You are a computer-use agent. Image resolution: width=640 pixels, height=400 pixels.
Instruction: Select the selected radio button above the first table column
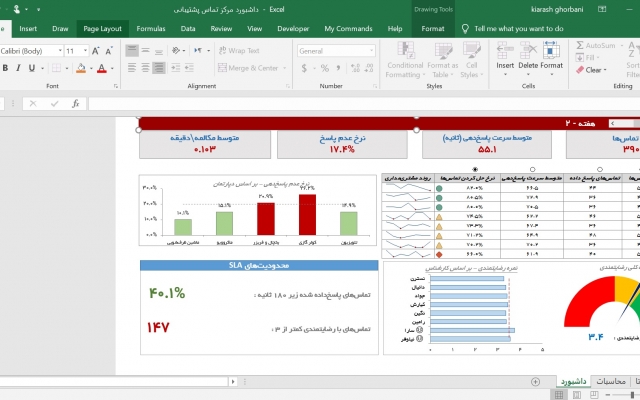(475, 169)
